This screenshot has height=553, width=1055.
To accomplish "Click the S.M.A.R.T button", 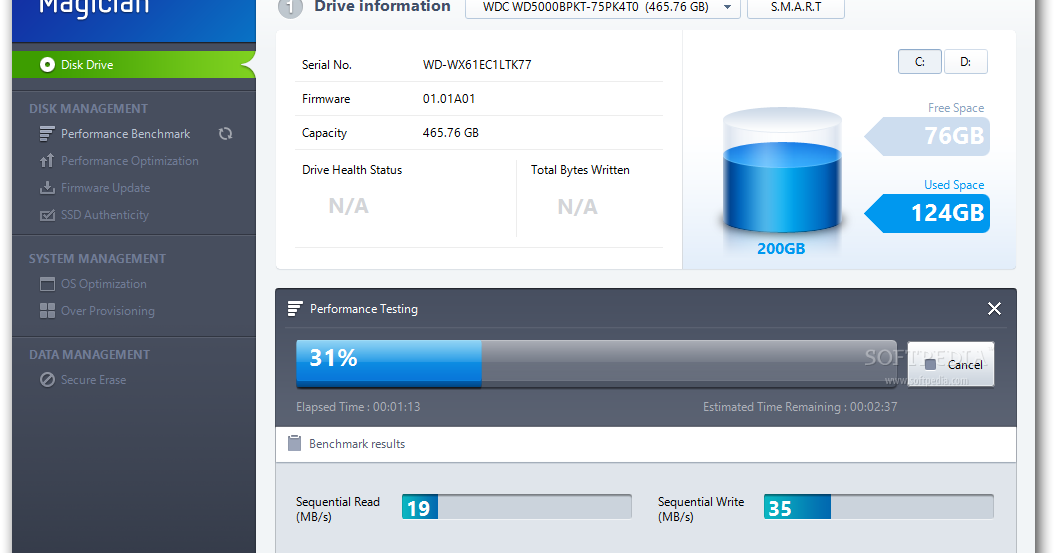I will 796,7.
